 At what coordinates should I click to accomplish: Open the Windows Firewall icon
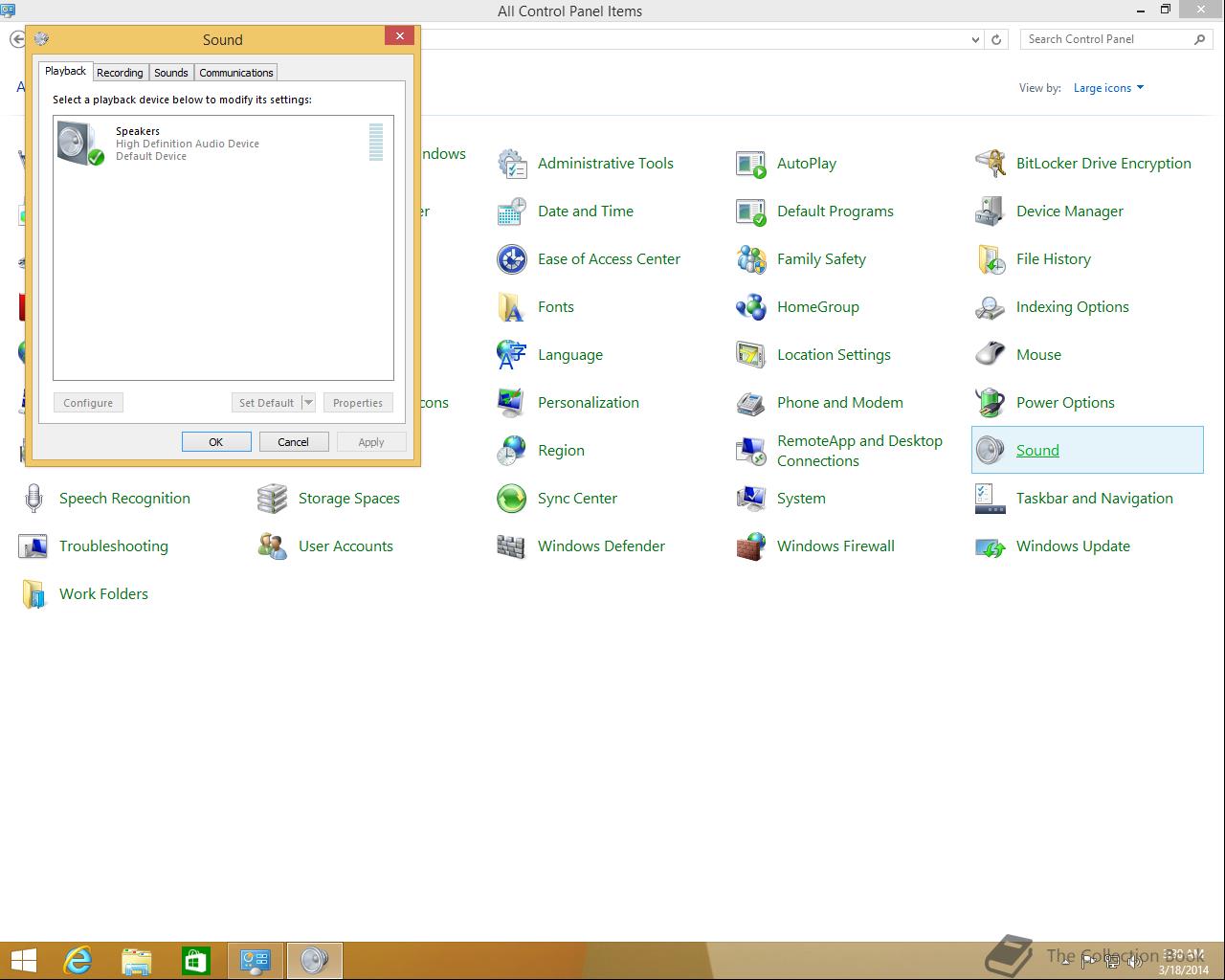[751, 546]
